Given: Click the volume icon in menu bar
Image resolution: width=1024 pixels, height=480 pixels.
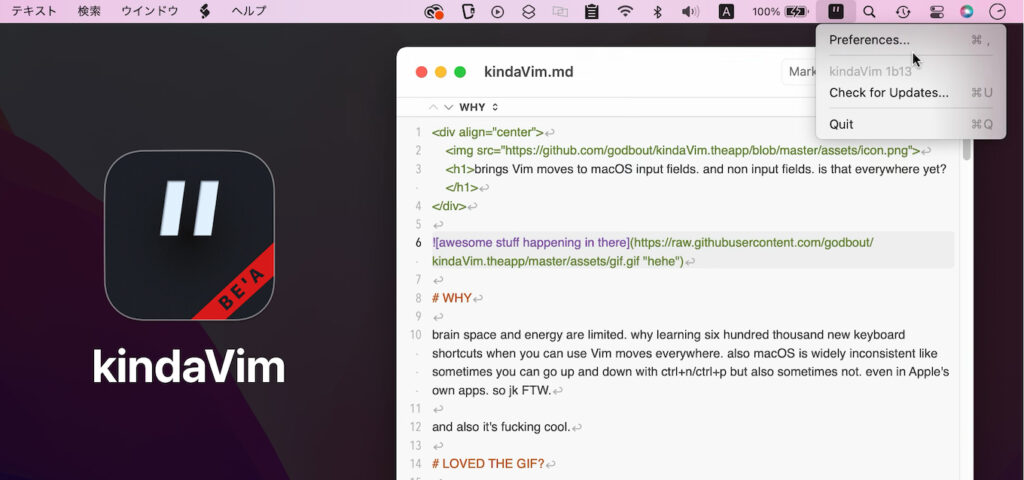Looking at the screenshot, I should coord(690,12).
